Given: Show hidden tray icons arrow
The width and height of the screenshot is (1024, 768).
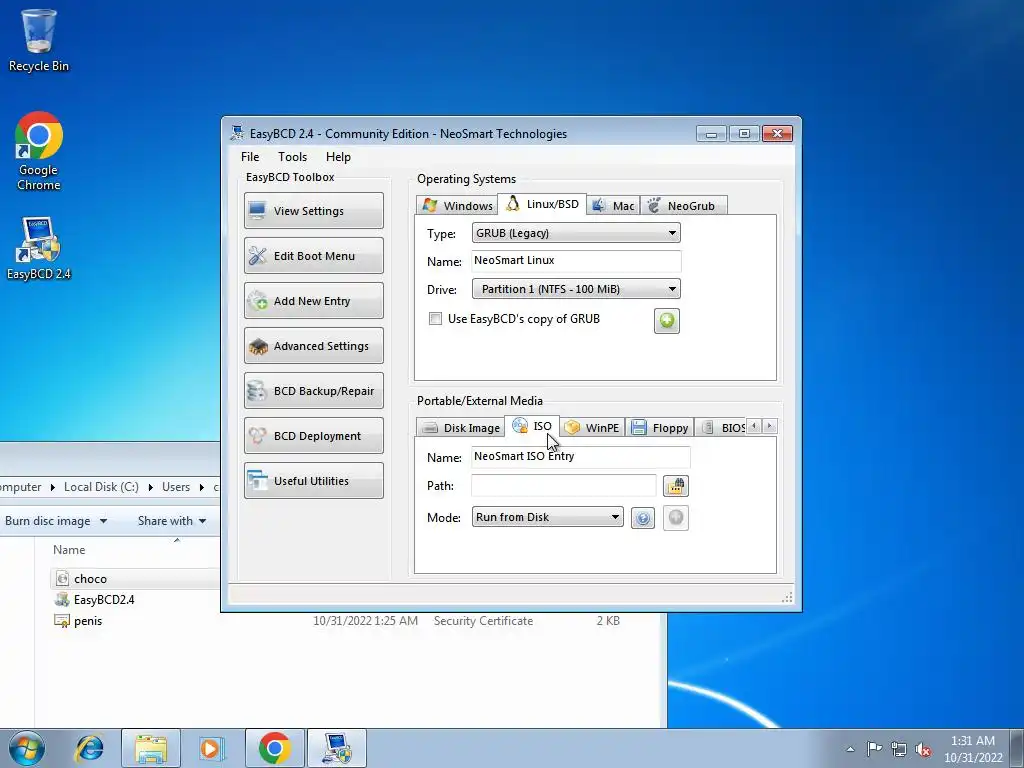Looking at the screenshot, I should click(x=850, y=749).
